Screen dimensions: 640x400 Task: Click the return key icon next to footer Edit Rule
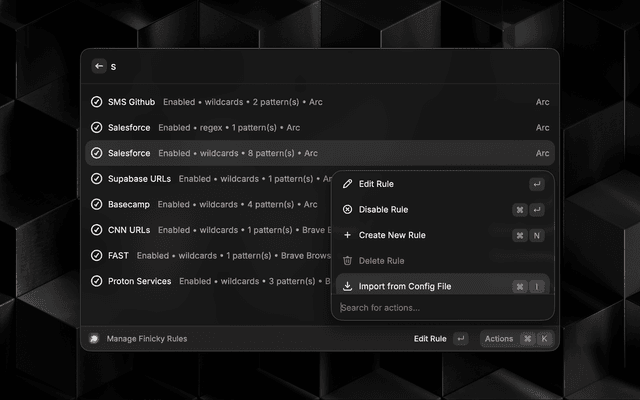tap(460, 338)
